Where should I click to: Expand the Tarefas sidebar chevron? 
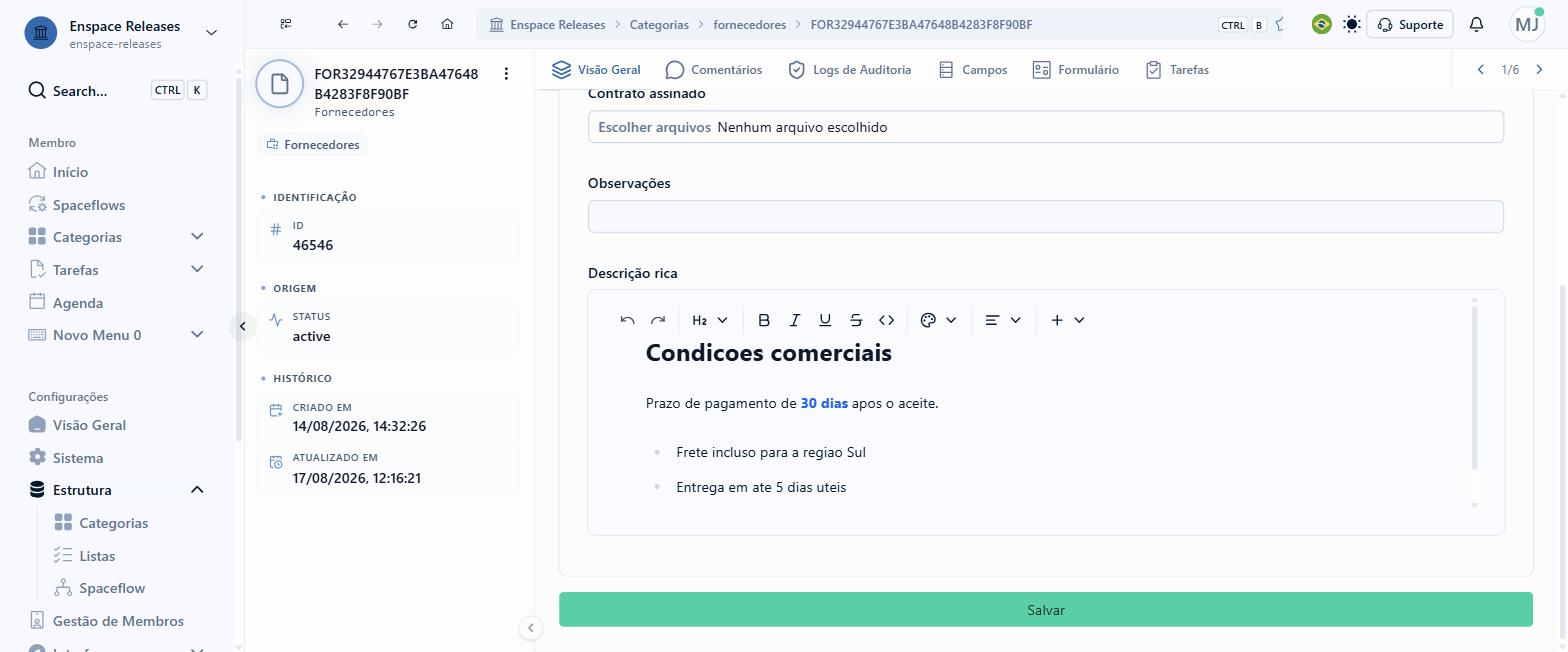197,270
